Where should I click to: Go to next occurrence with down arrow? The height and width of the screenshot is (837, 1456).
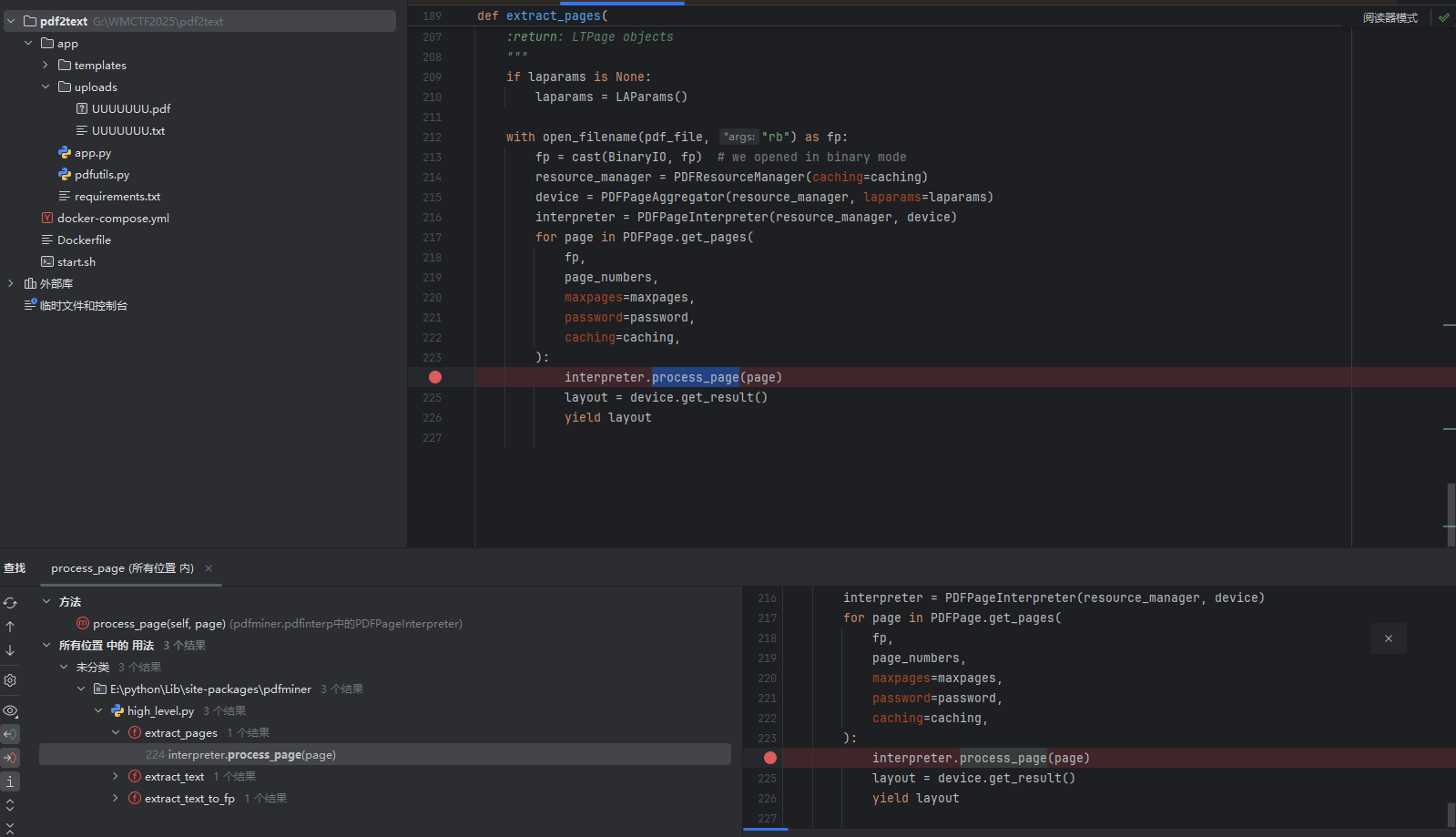pos(10,650)
